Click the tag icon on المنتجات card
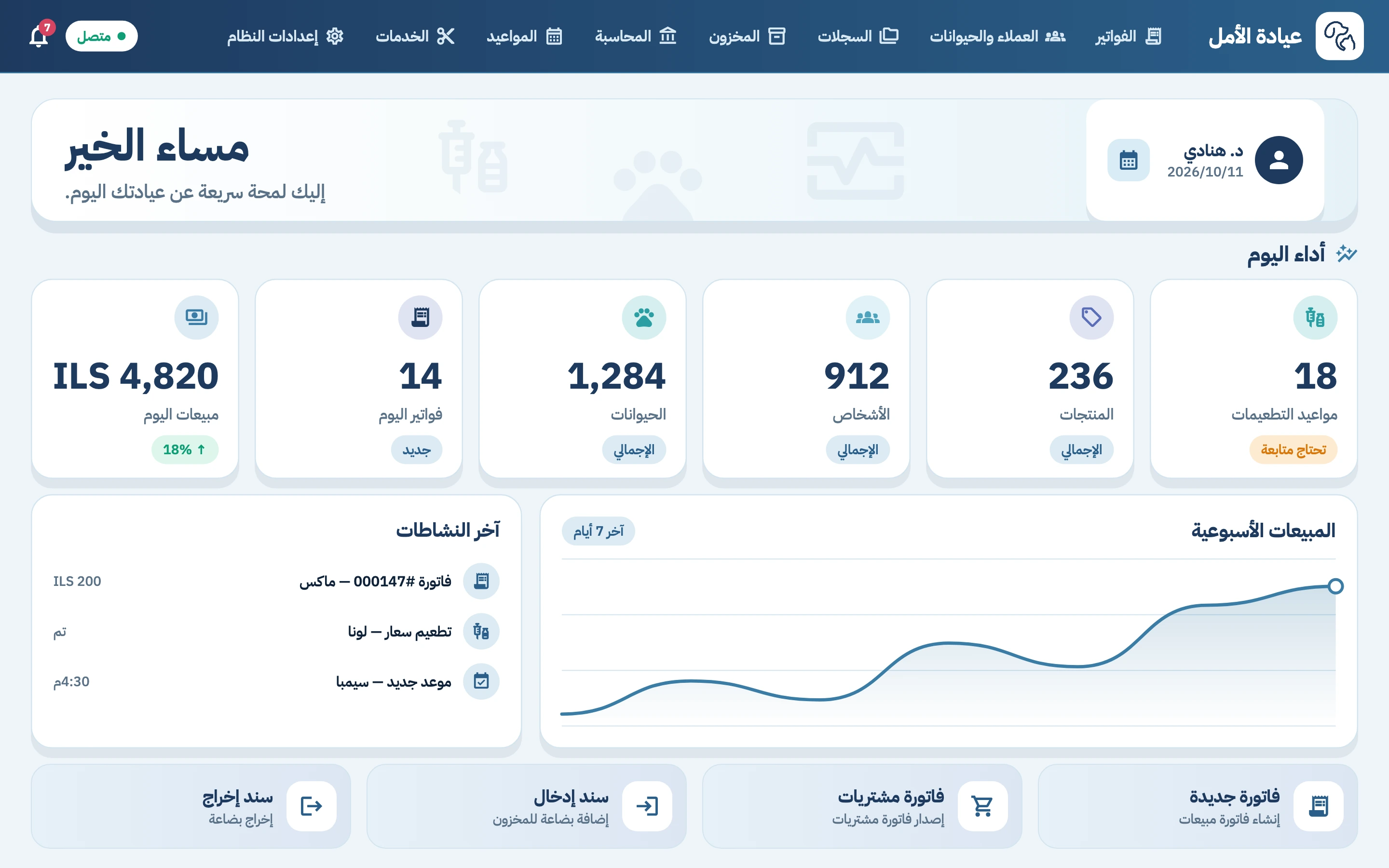This screenshot has height=868, width=1389. [x=1091, y=317]
